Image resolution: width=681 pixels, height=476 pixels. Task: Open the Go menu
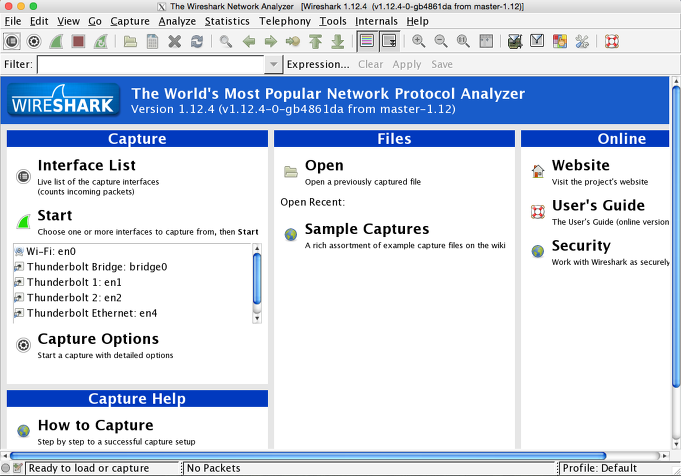[x=95, y=21]
